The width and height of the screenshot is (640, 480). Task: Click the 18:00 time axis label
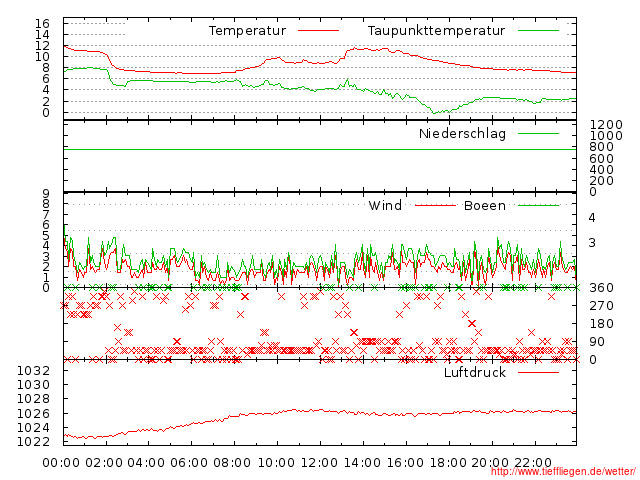(447, 462)
